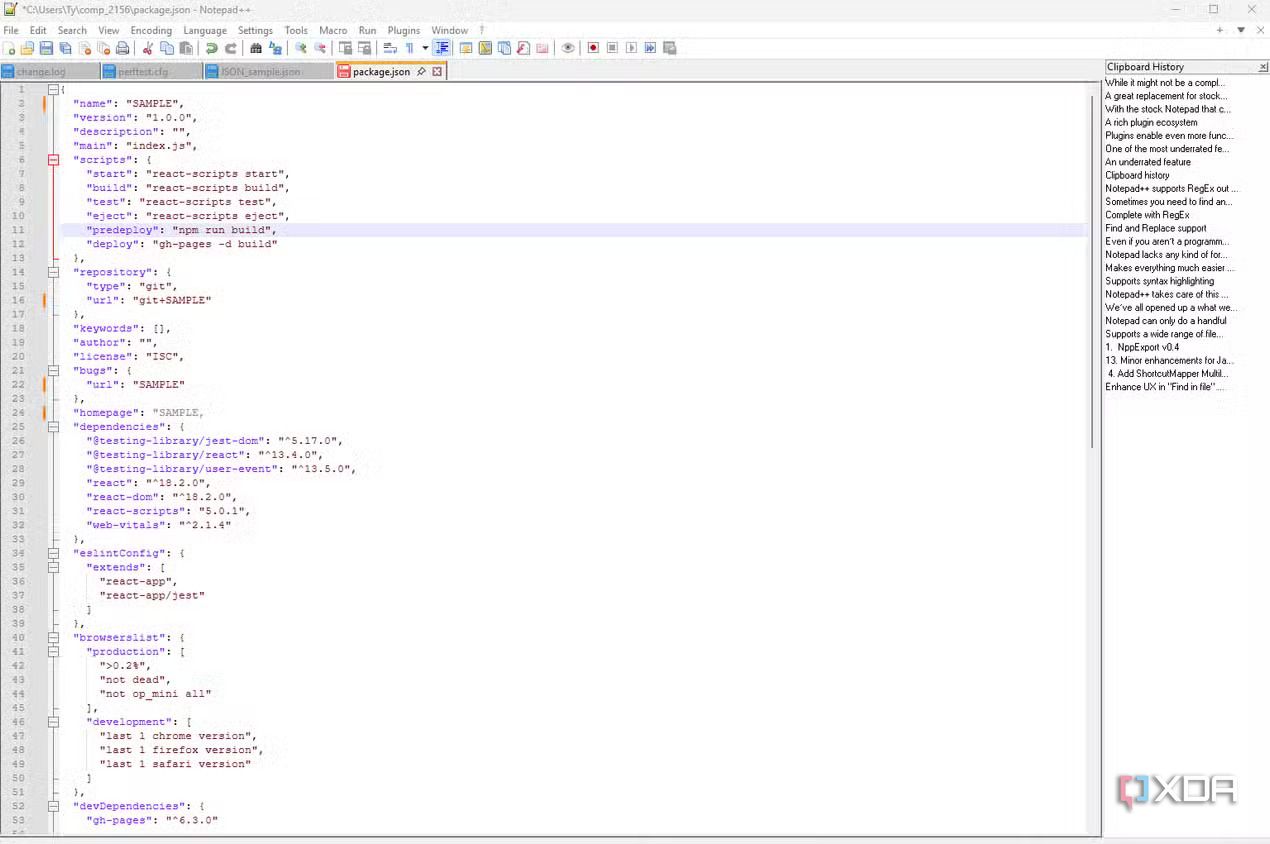Click the Print toolbar icon
Viewport: 1270px width, 844px height.
coord(122,48)
